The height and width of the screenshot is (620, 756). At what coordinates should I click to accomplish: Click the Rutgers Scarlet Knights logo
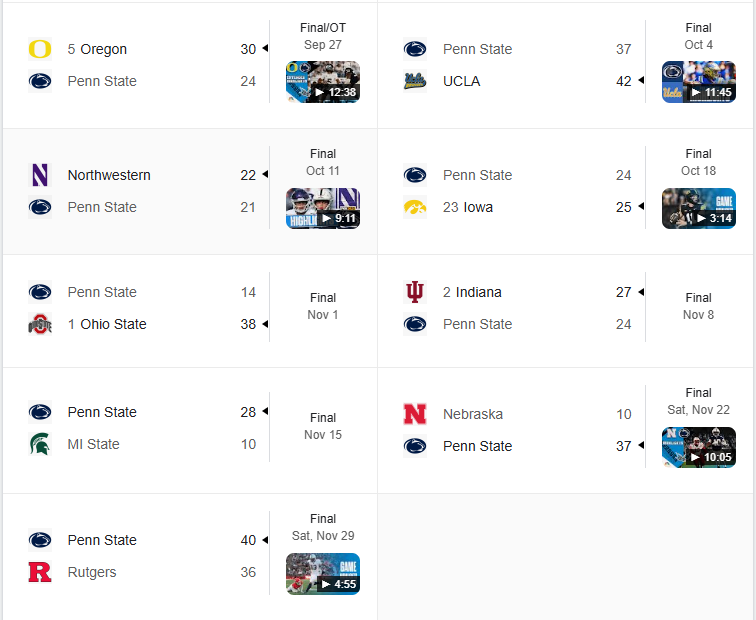coord(40,572)
